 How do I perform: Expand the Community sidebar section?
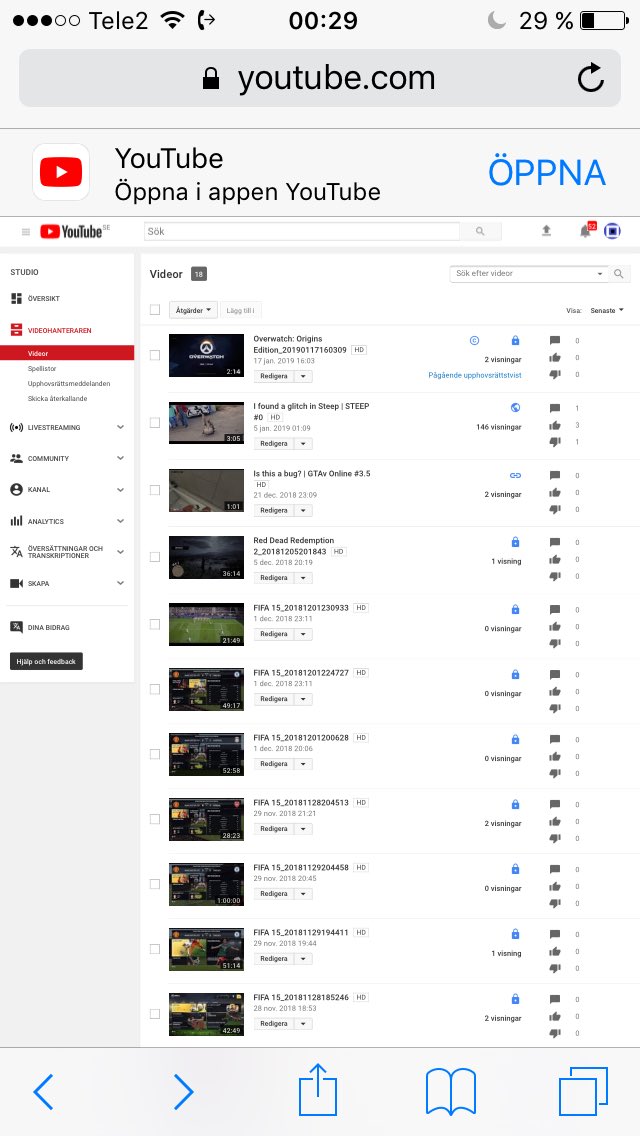coord(120,459)
